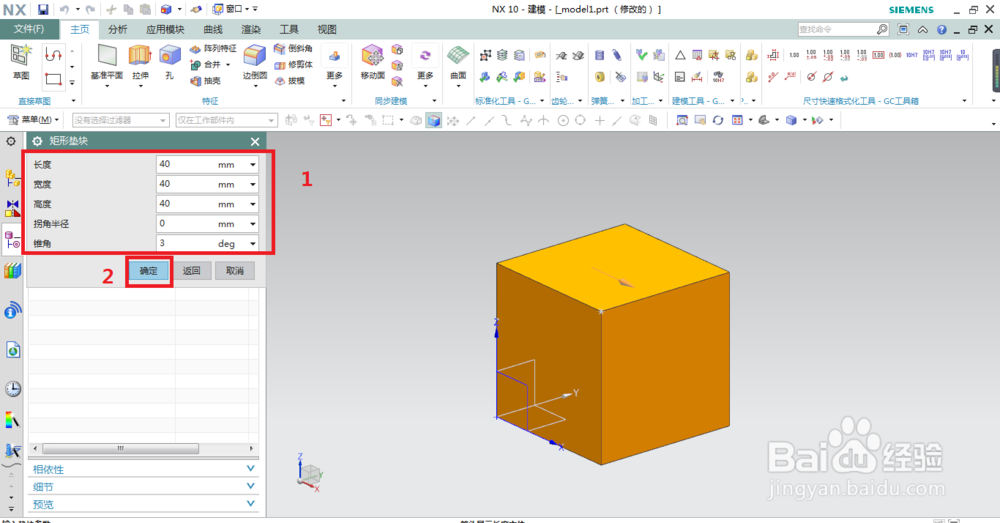Viewport: 1000px width, 523px height.
Task: Click the Trim Body (修剪体) icon
Action: (279, 64)
